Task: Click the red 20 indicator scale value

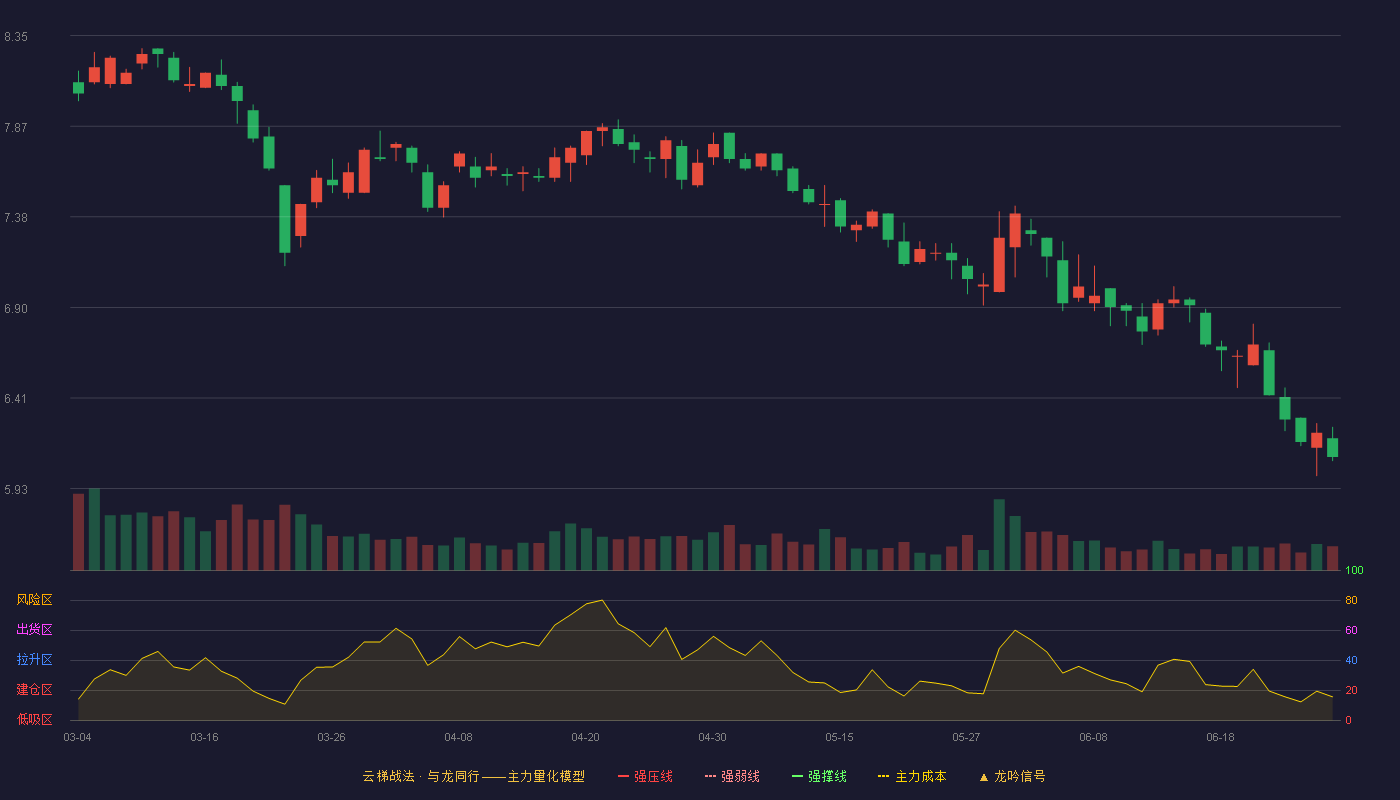Action: point(1351,690)
